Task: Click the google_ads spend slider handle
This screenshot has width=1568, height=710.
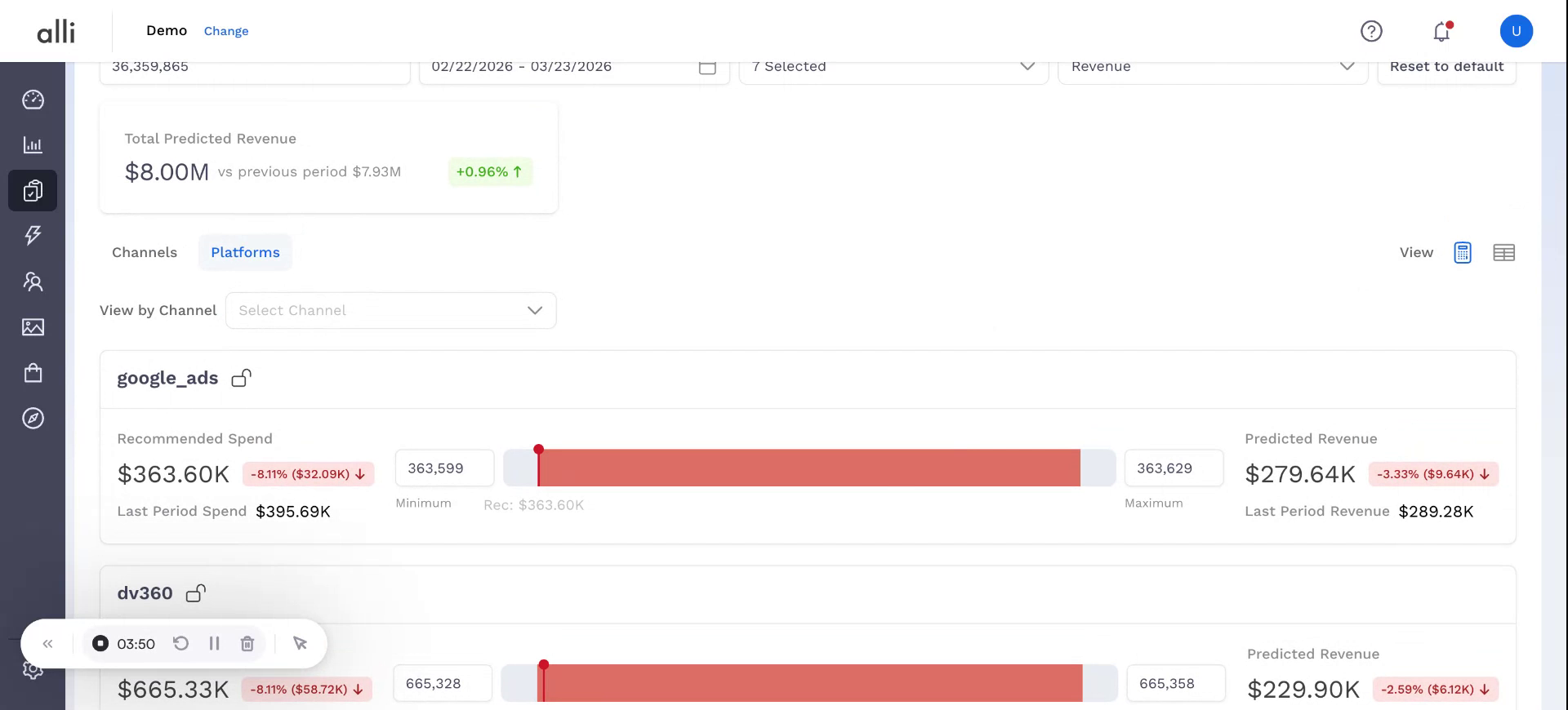Action: click(538, 451)
